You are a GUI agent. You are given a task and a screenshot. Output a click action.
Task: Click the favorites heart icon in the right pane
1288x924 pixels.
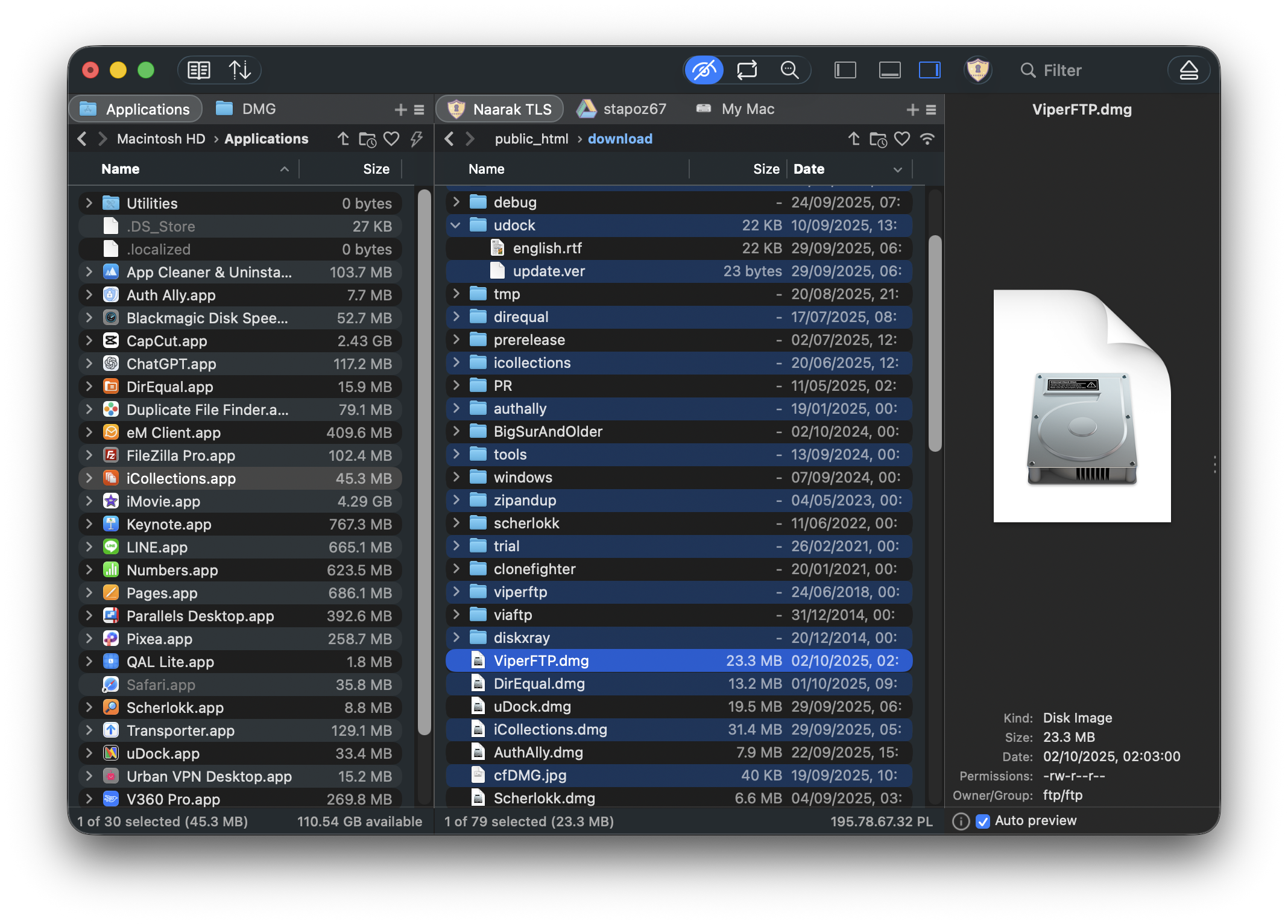click(902, 139)
